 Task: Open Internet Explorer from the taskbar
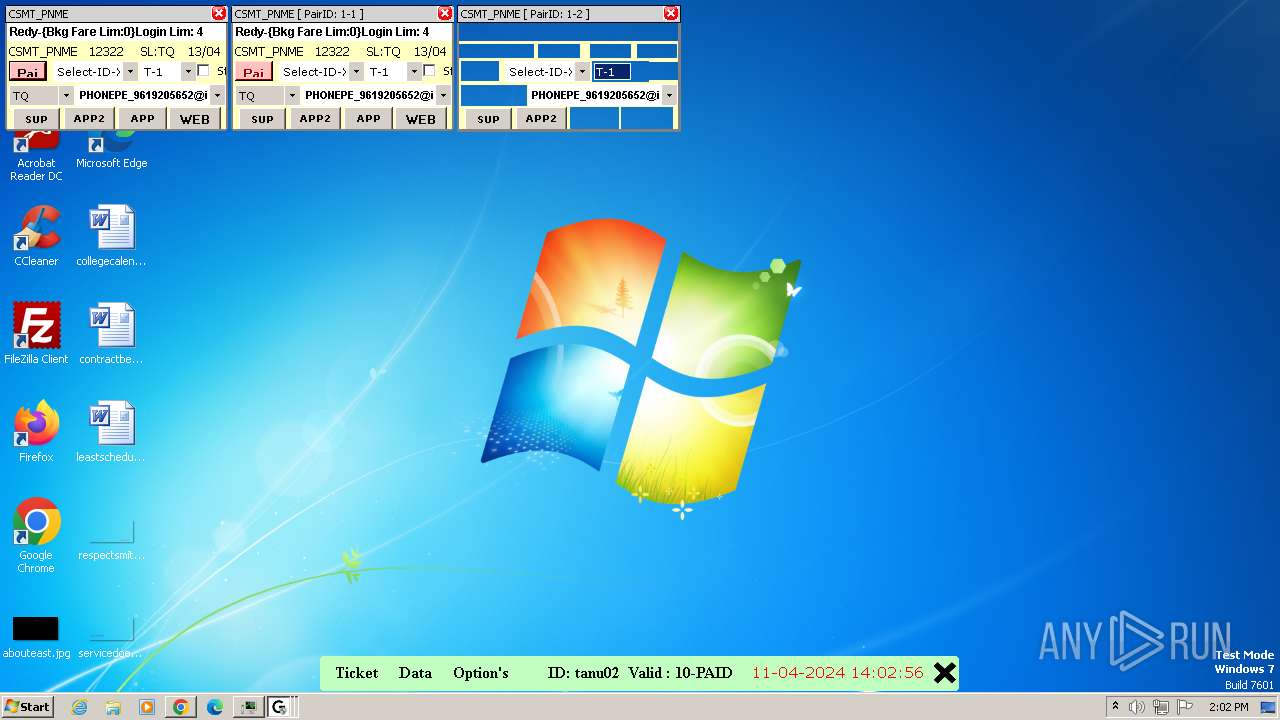point(79,707)
